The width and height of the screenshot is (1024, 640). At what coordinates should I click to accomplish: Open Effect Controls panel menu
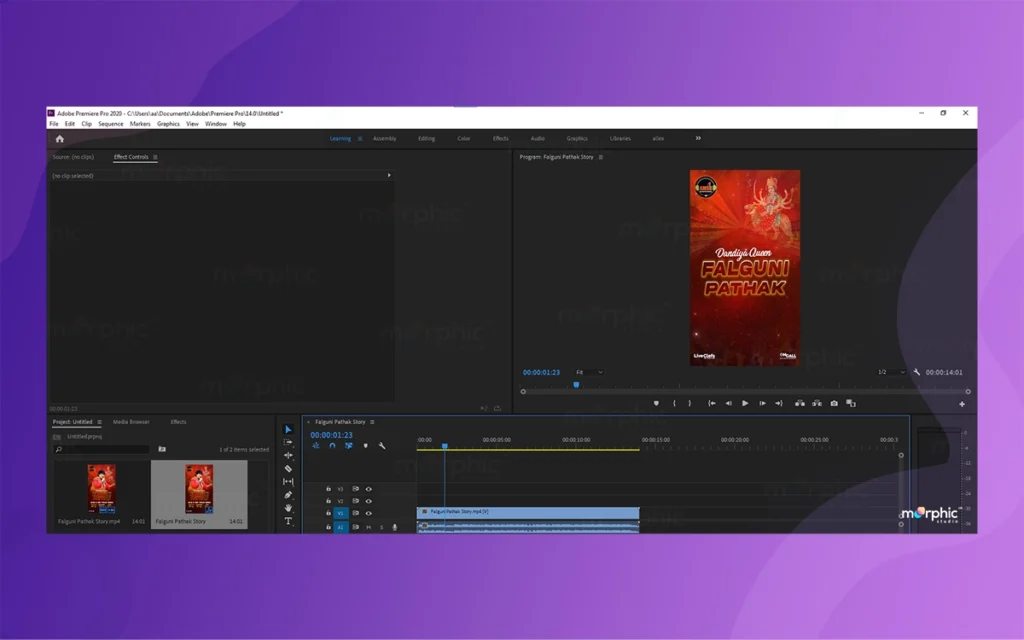pyautogui.click(x=155, y=157)
